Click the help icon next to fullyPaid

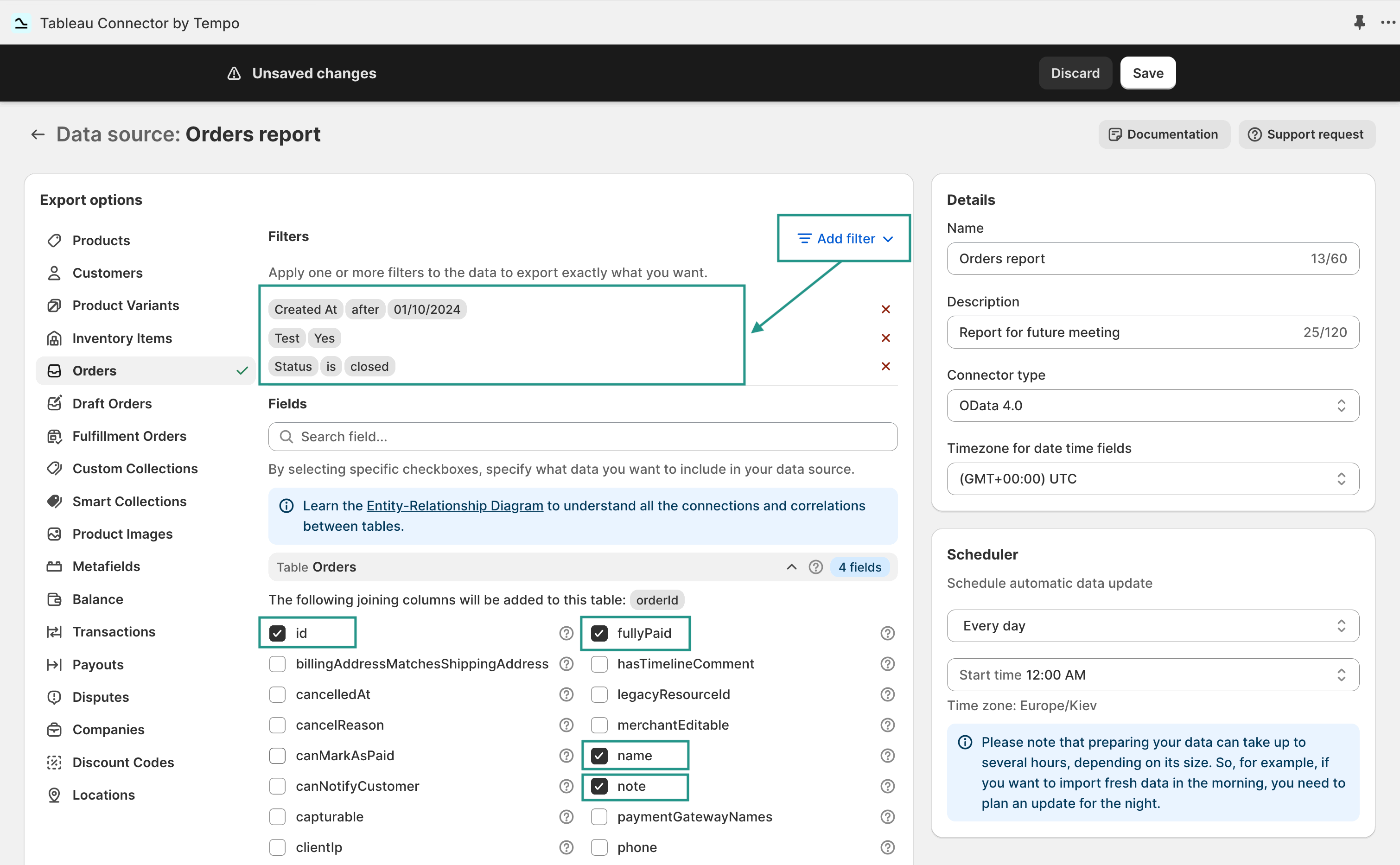[887, 633]
